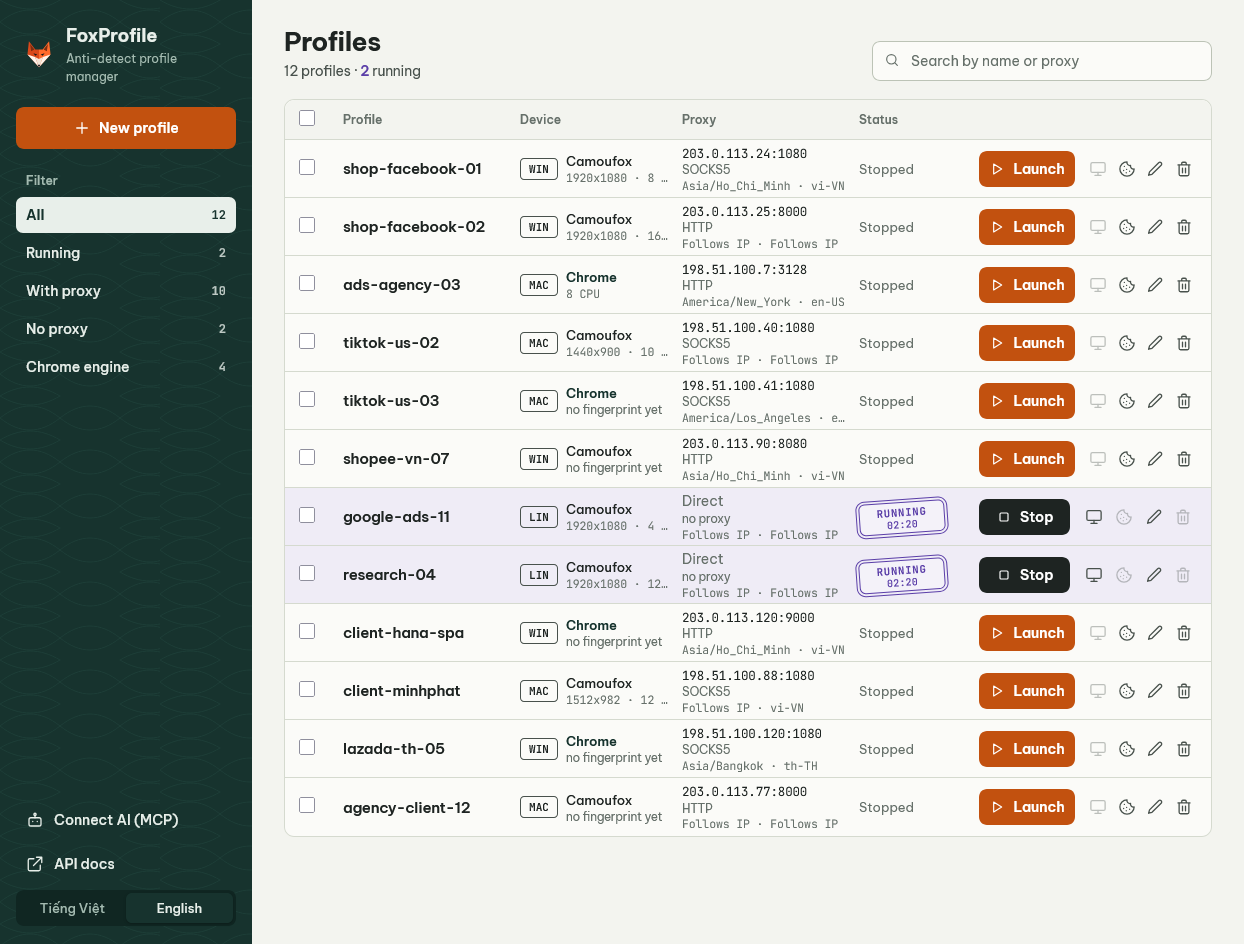Viewport: 1244px width, 944px height.
Task: Stop the research-04 profile
Action: coord(1024,575)
